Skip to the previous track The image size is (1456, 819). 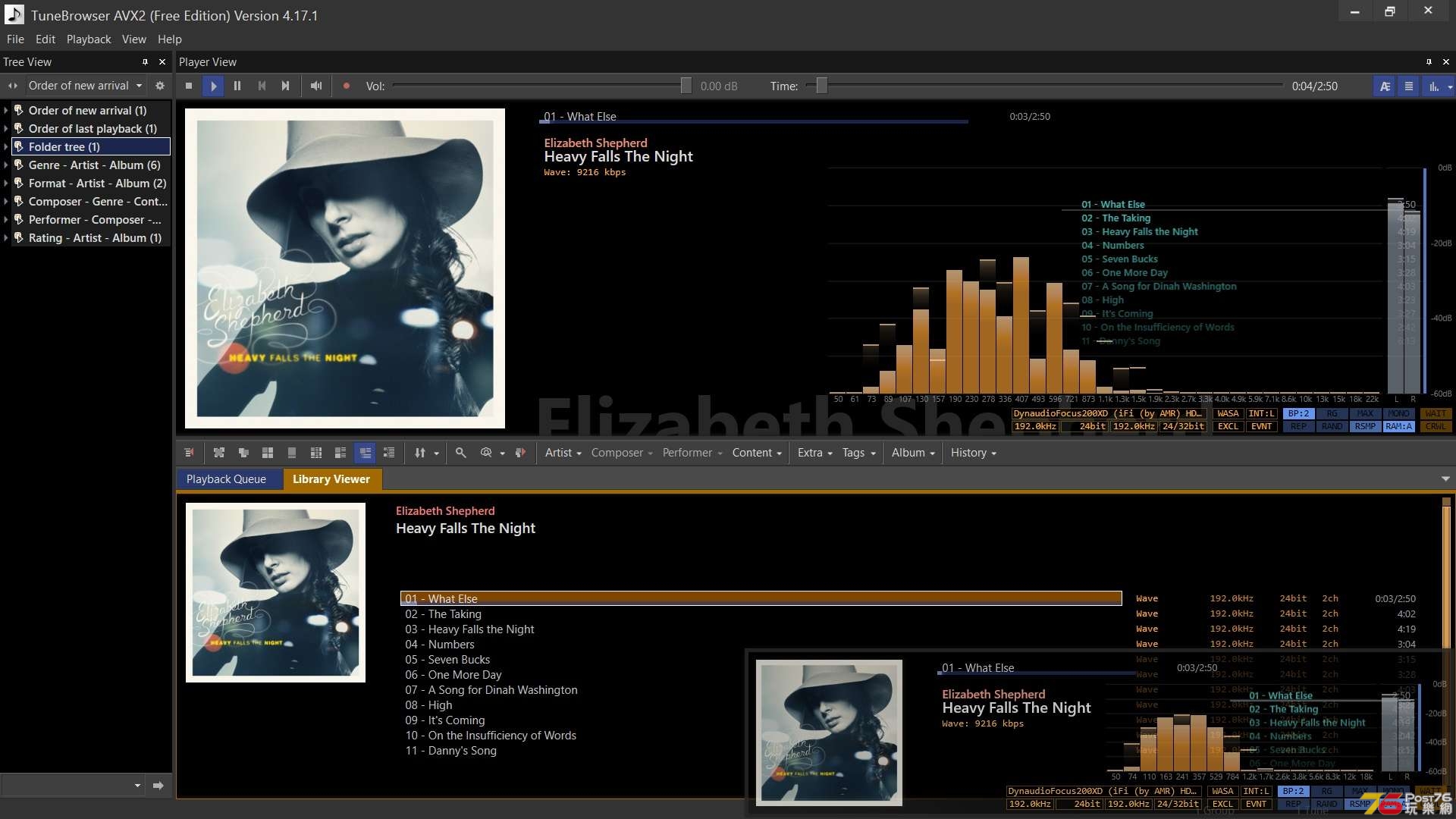click(262, 86)
